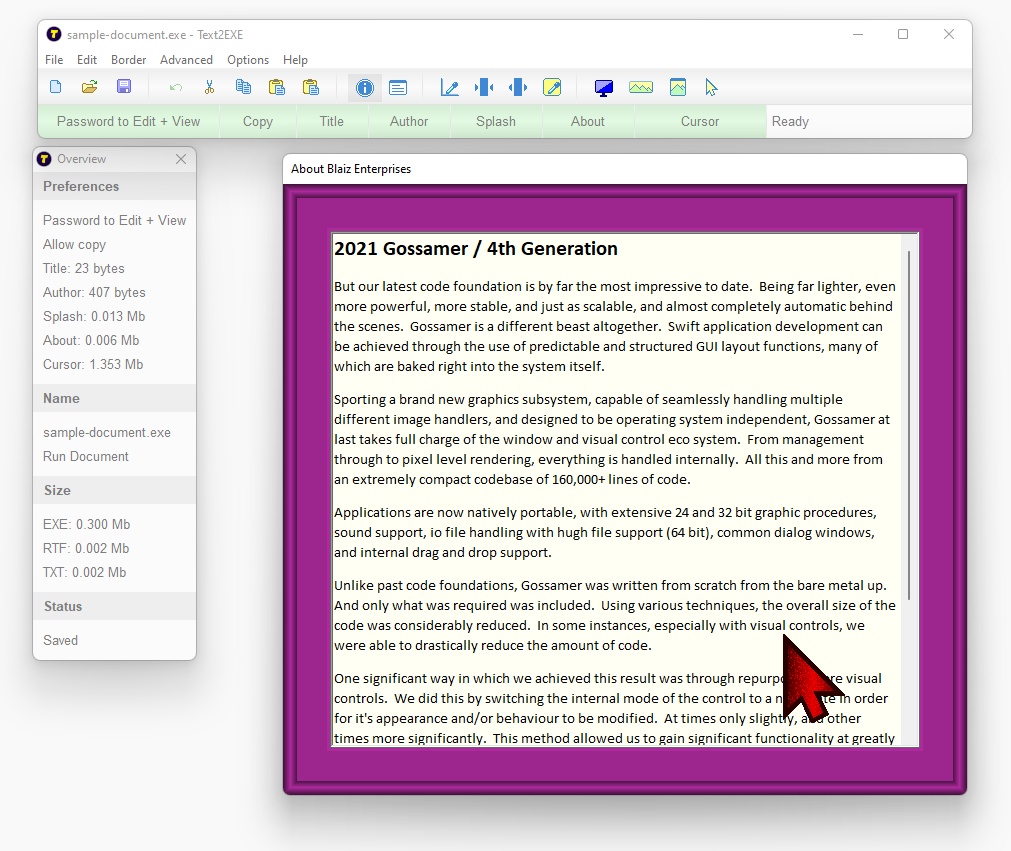
Task: Click Run Document in the Name section
Action: click(x=86, y=456)
